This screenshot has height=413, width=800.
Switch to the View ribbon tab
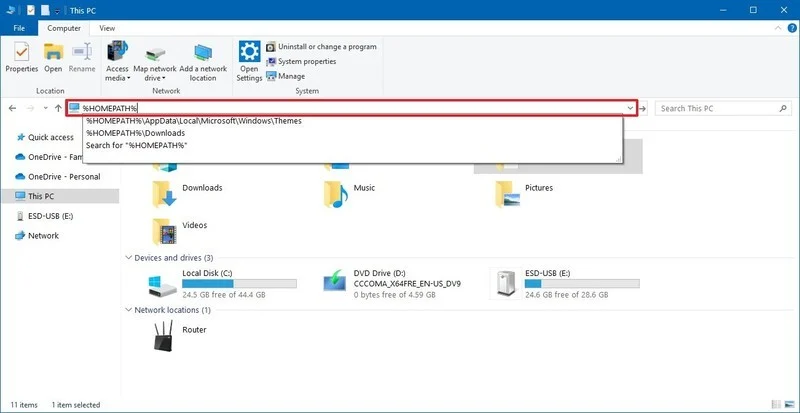(107, 29)
